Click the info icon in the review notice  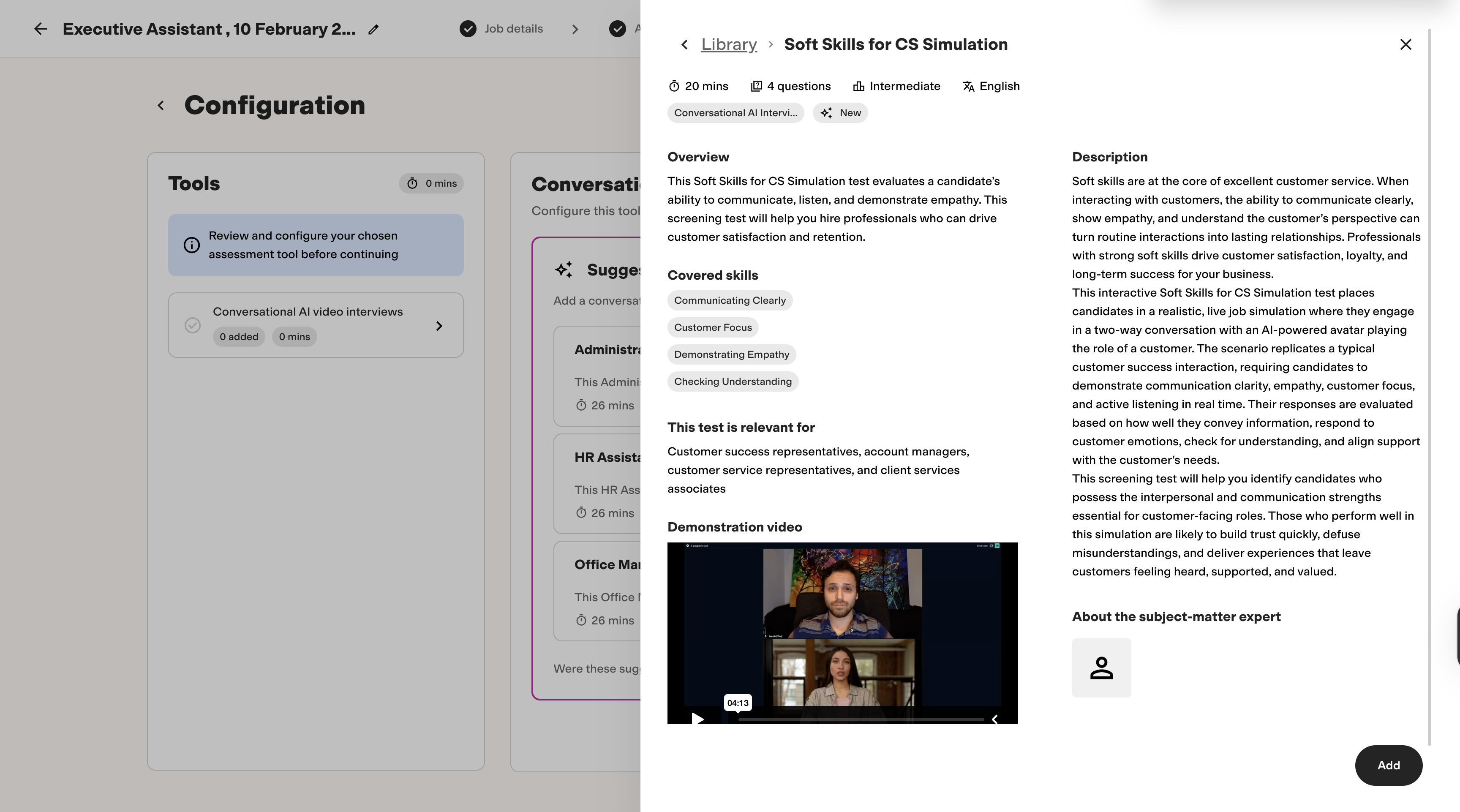pos(191,245)
